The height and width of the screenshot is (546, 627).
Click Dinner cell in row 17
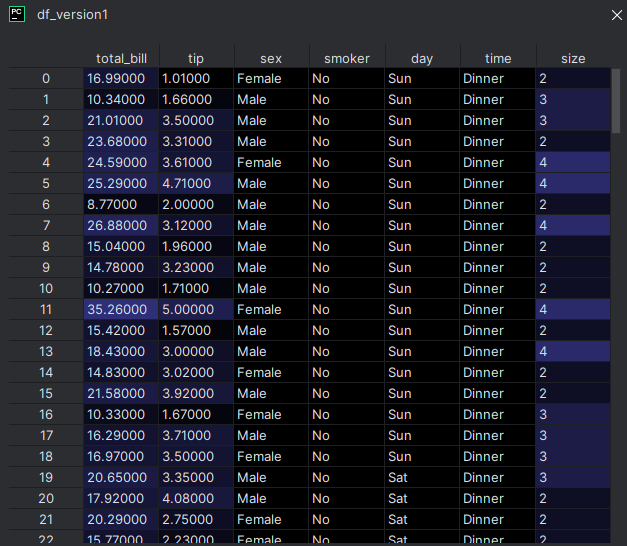(x=498, y=436)
